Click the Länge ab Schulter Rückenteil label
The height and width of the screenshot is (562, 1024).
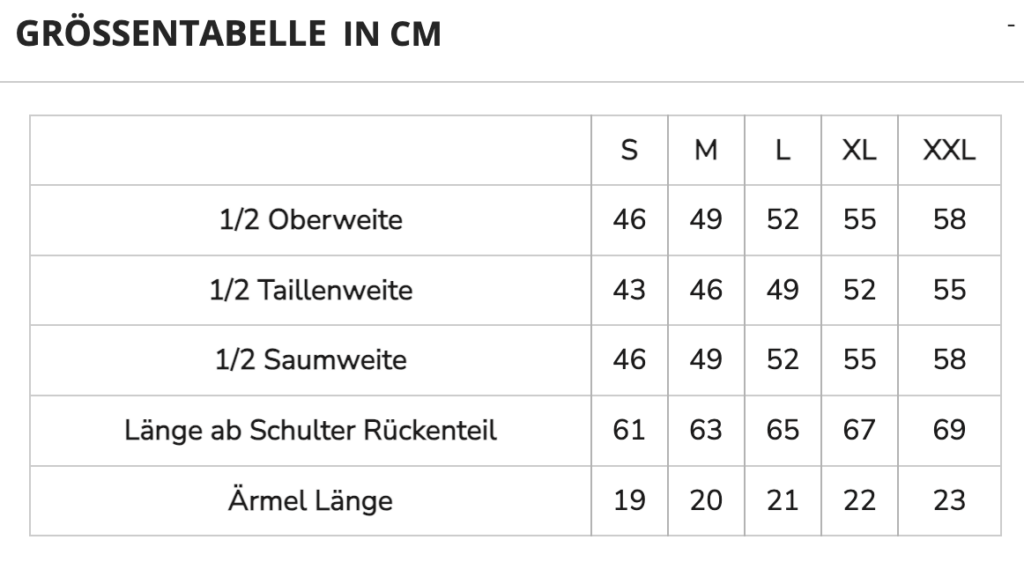[x=311, y=430]
